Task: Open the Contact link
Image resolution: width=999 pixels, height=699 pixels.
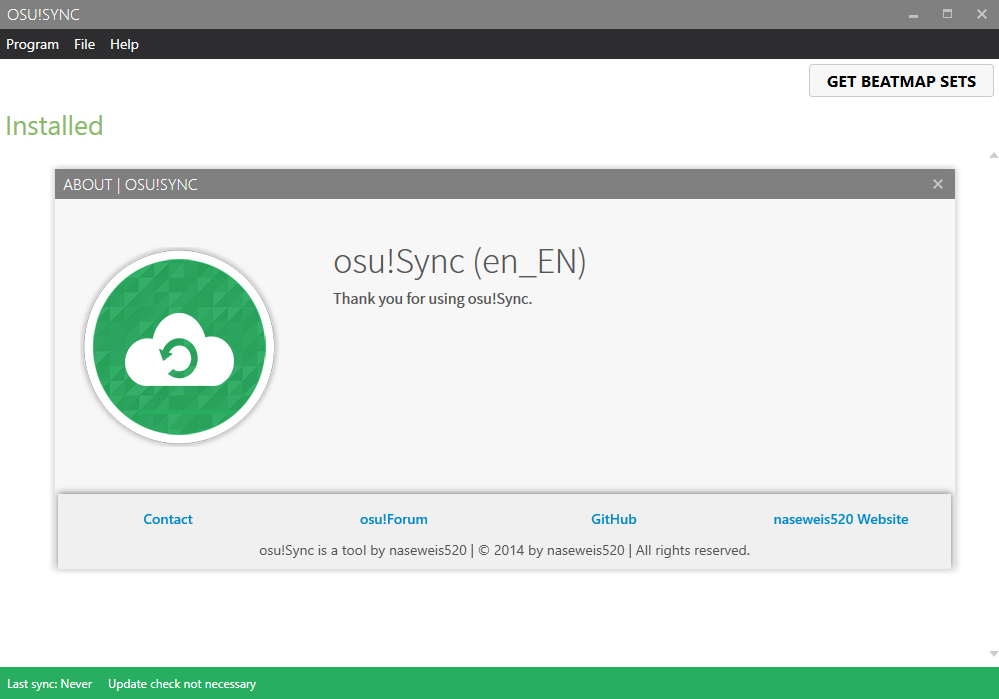Action: point(168,519)
